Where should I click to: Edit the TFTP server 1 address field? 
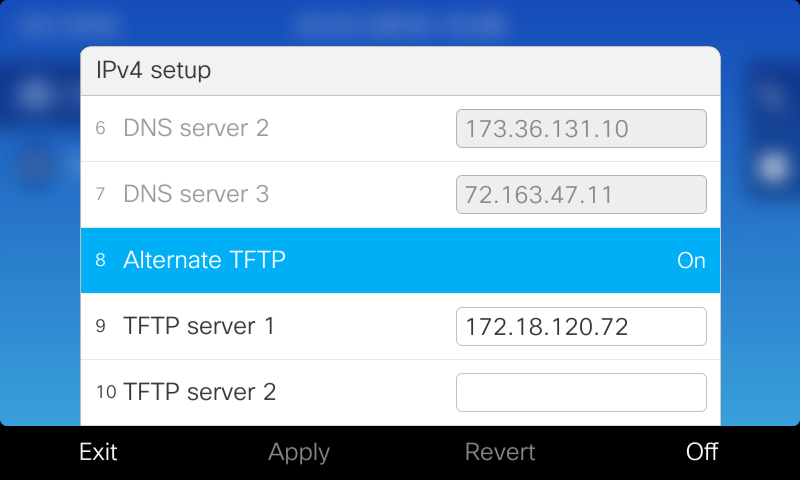pyautogui.click(x=581, y=326)
